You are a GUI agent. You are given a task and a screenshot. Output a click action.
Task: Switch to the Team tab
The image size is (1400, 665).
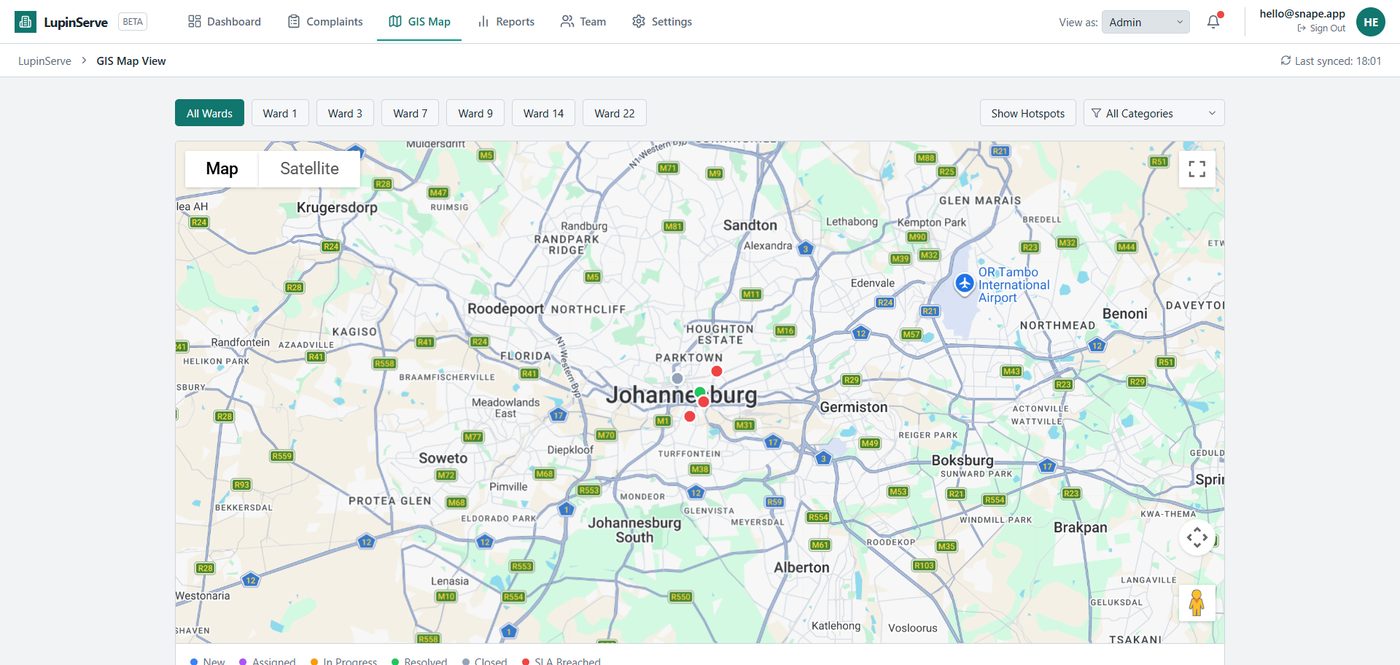(583, 21)
